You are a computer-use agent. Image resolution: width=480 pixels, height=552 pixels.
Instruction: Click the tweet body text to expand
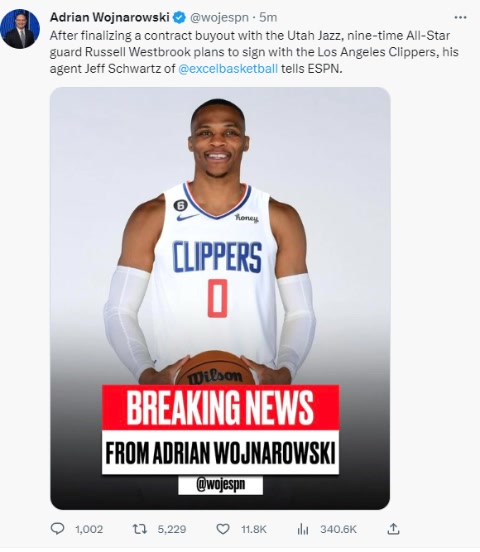click(254, 52)
